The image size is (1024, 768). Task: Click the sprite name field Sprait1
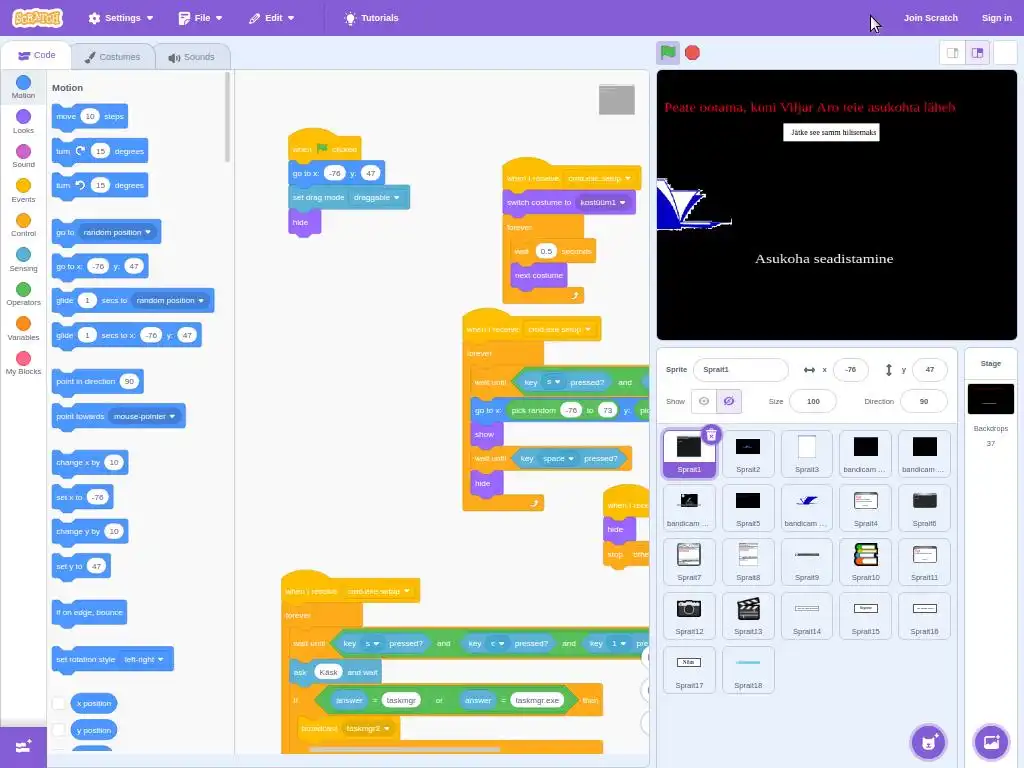tap(741, 370)
